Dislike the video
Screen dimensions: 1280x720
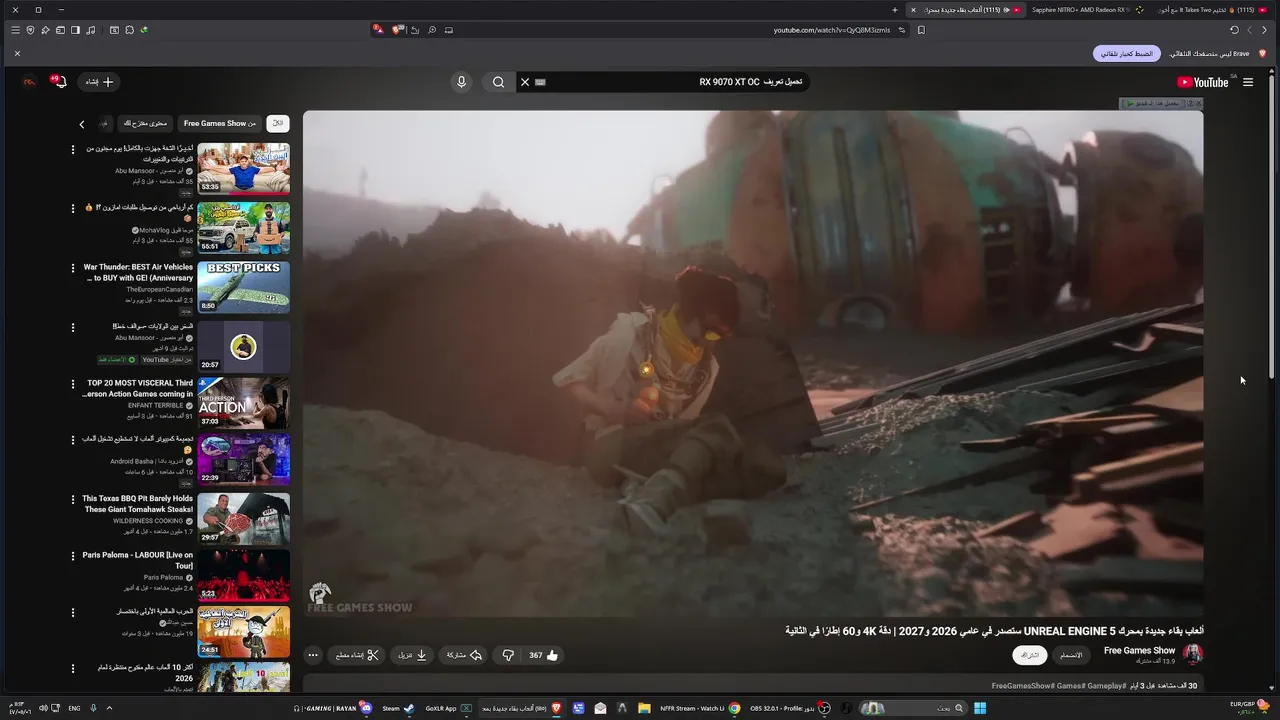click(508, 655)
